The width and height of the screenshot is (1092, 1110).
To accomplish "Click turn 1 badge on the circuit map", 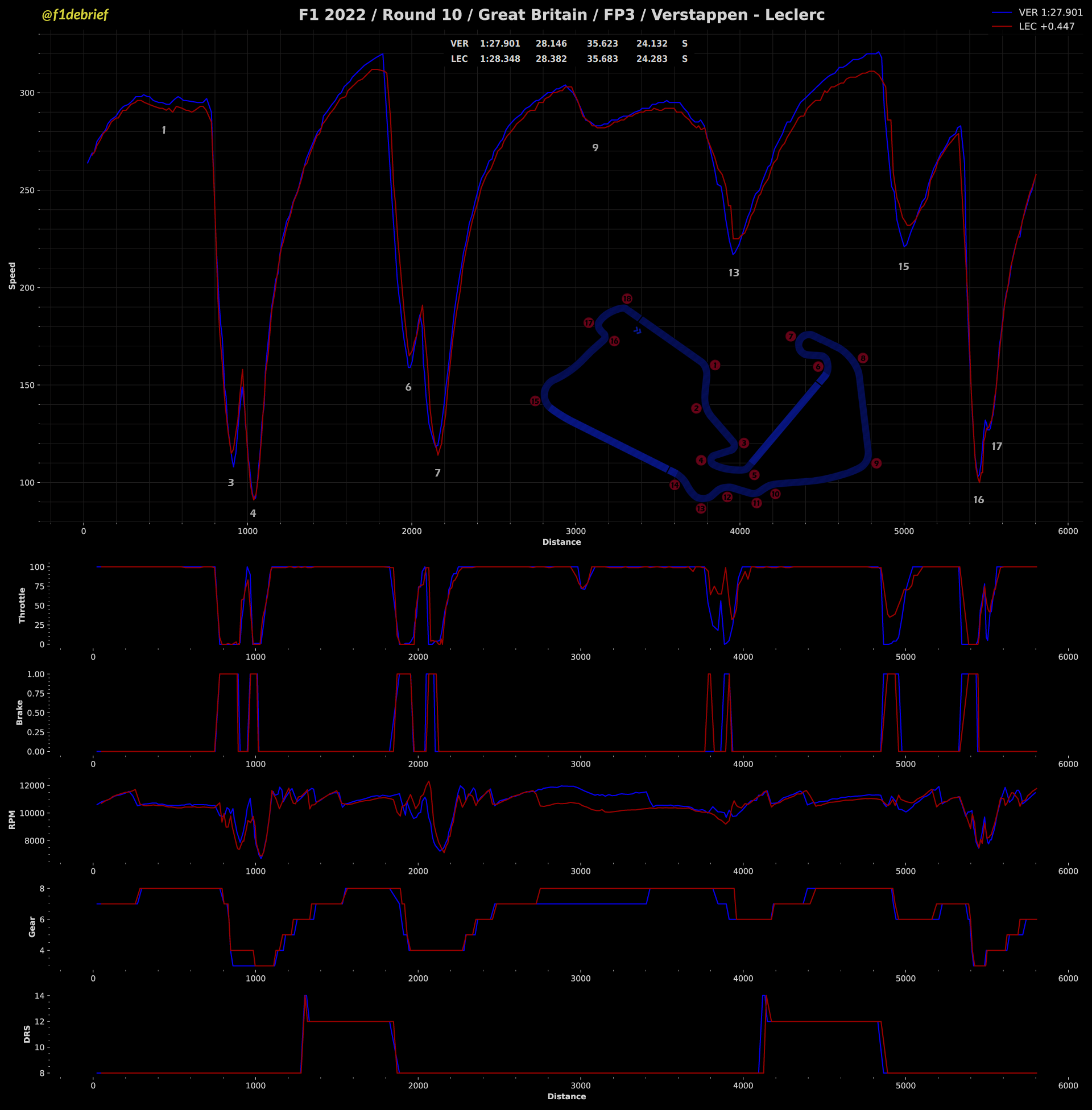I will [714, 365].
